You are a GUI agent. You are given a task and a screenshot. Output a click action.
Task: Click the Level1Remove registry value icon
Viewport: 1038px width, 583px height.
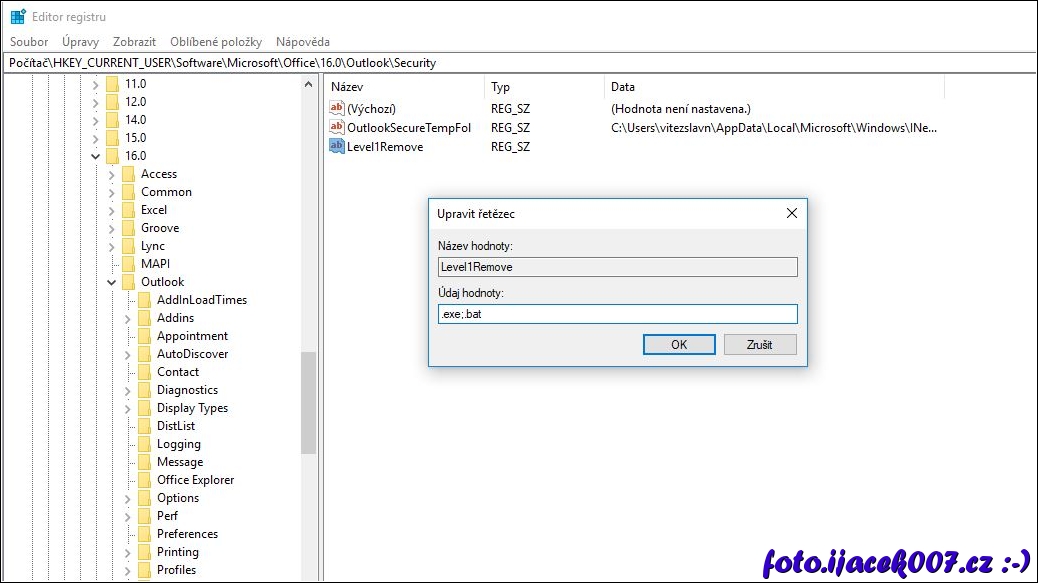[x=337, y=146]
